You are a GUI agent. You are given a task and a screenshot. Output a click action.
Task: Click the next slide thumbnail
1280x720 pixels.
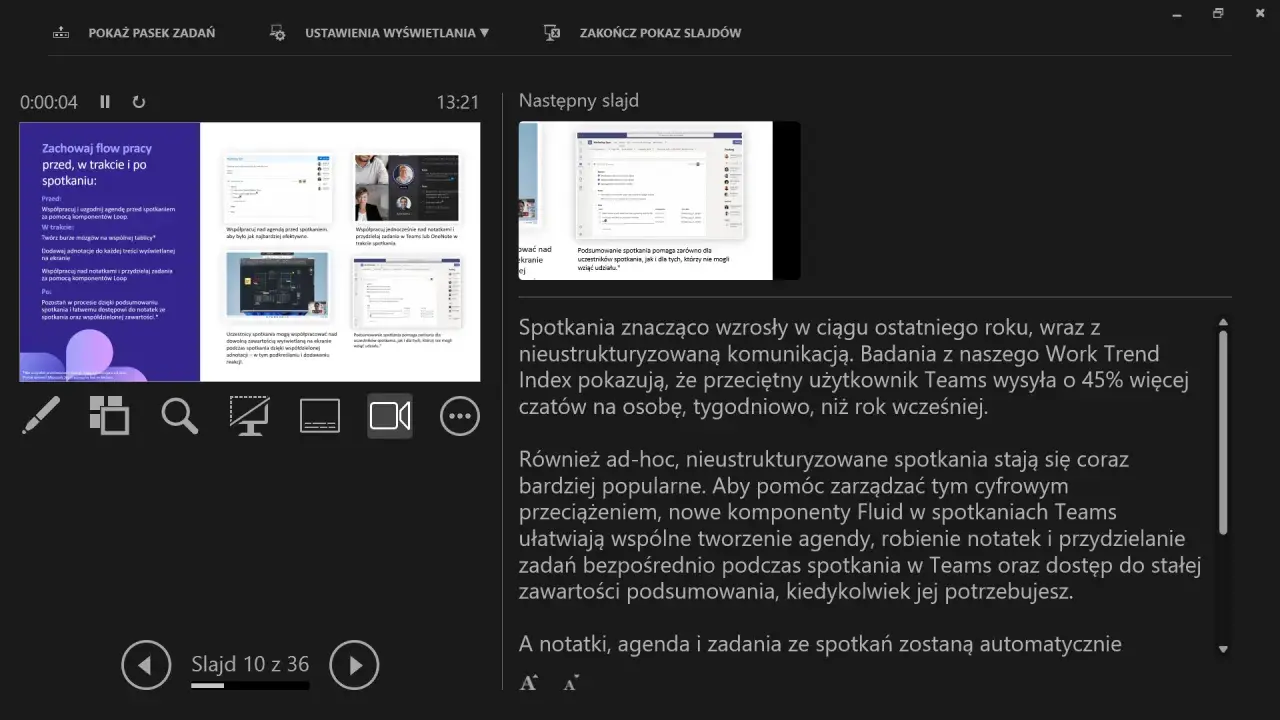(x=659, y=201)
